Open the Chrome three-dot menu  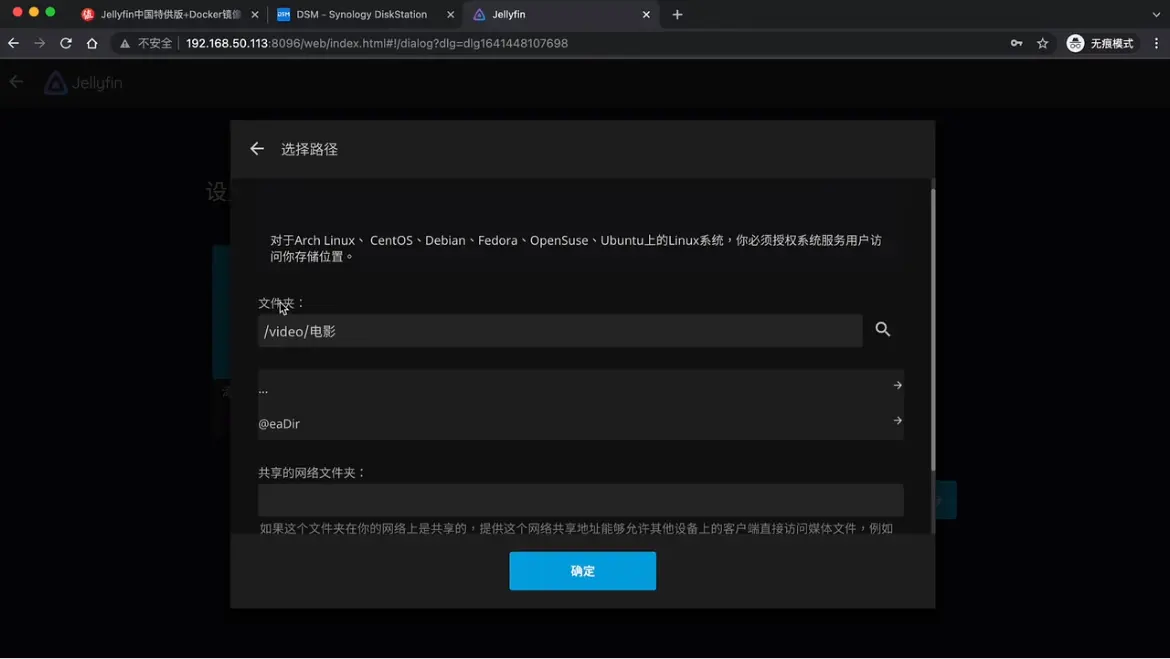[1156, 43]
